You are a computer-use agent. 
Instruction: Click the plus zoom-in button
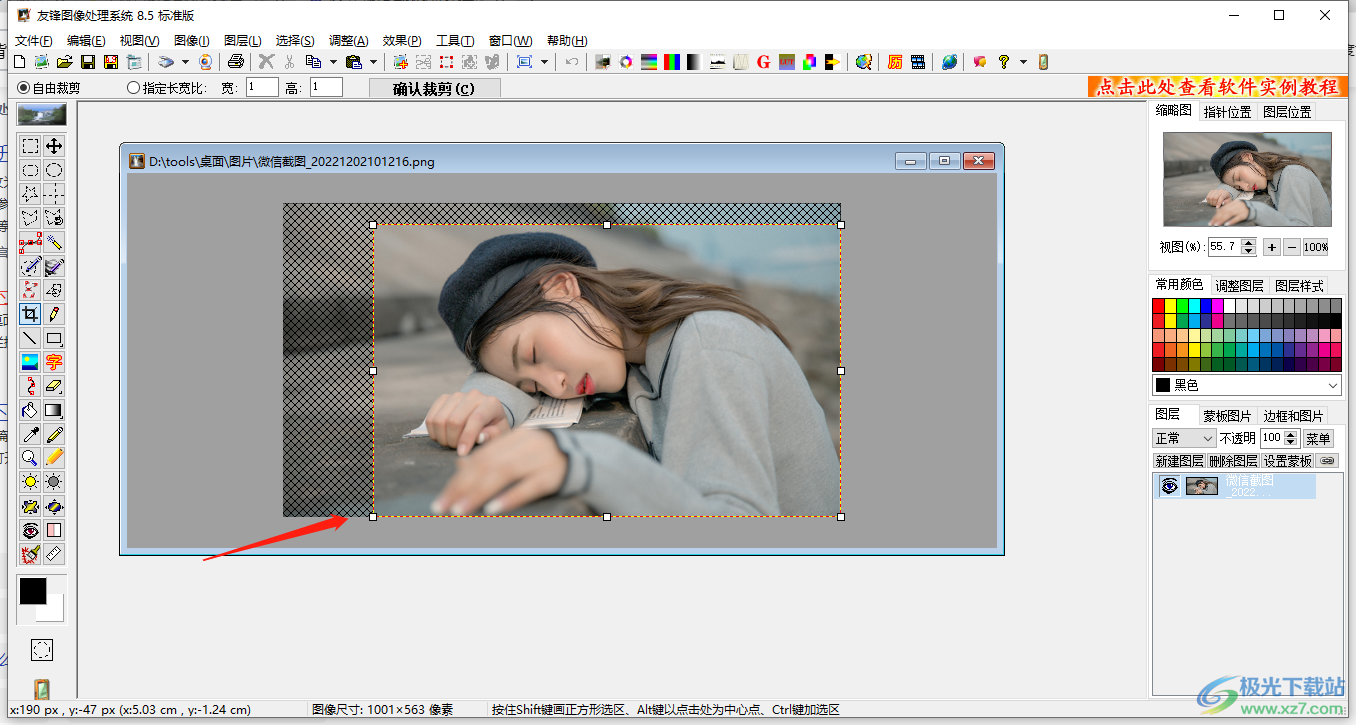[x=1271, y=247]
